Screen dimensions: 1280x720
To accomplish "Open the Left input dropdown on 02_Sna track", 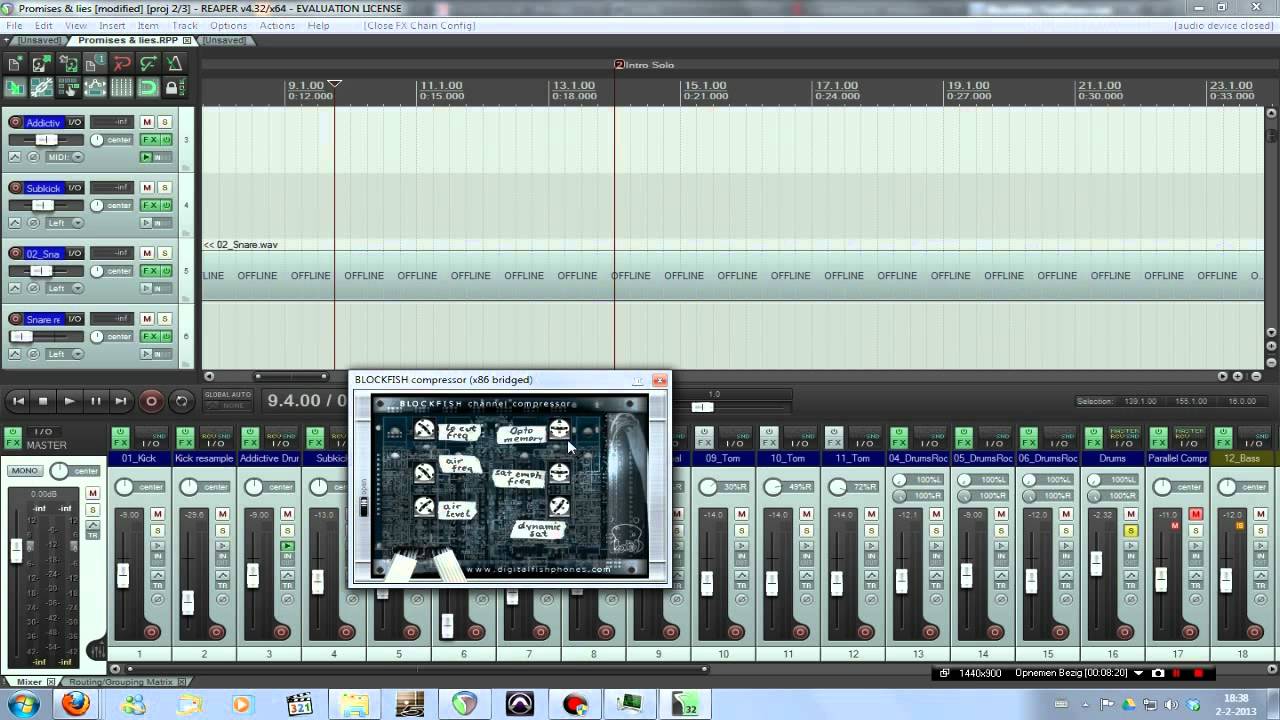I will click(x=64, y=288).
